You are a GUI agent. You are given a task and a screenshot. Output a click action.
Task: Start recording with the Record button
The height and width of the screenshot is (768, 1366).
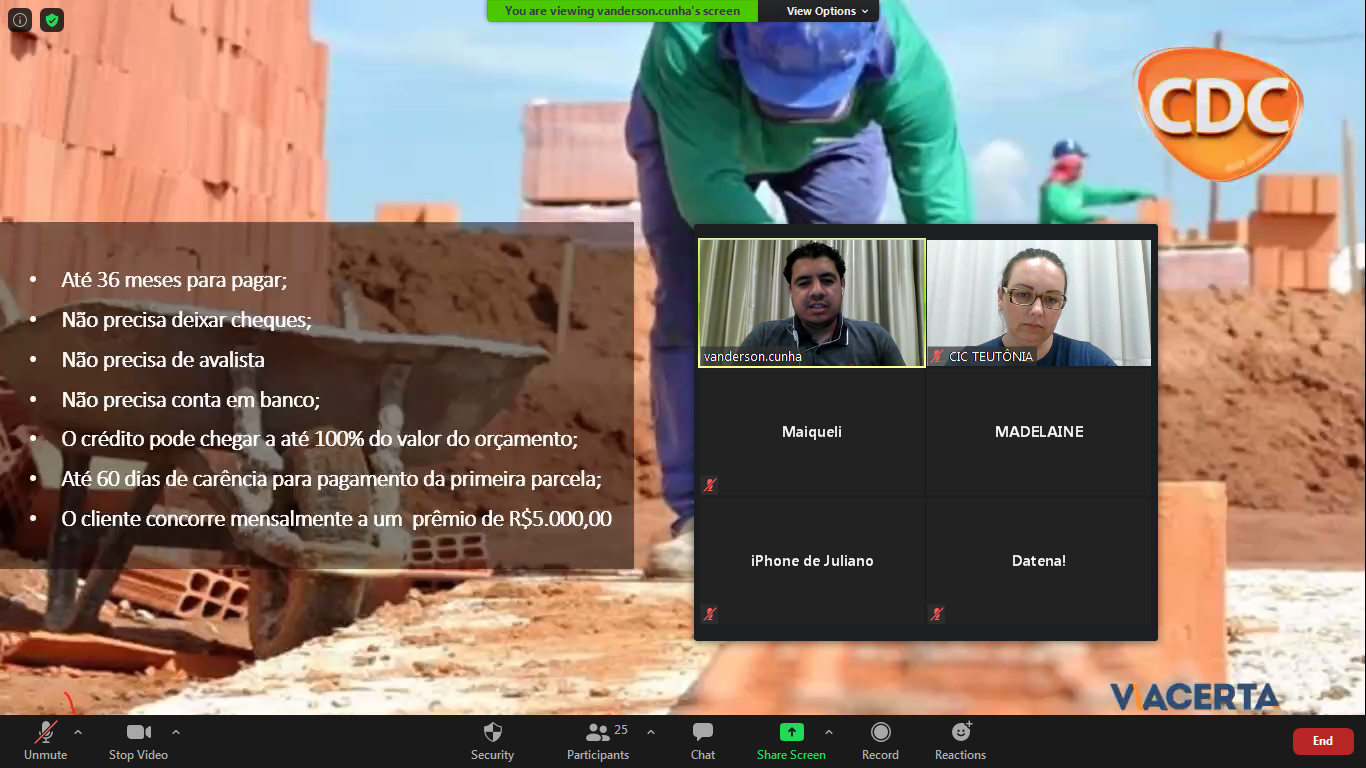pyautogui.click(x=880, y=741)
